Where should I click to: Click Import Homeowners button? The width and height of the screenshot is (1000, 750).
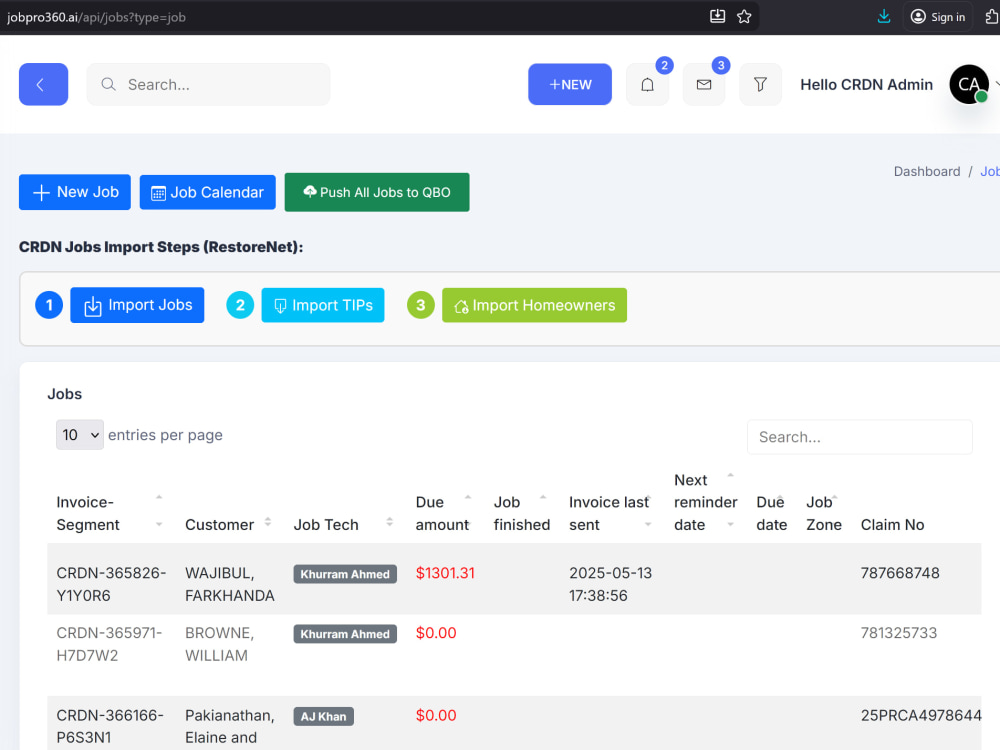point(534,305)
